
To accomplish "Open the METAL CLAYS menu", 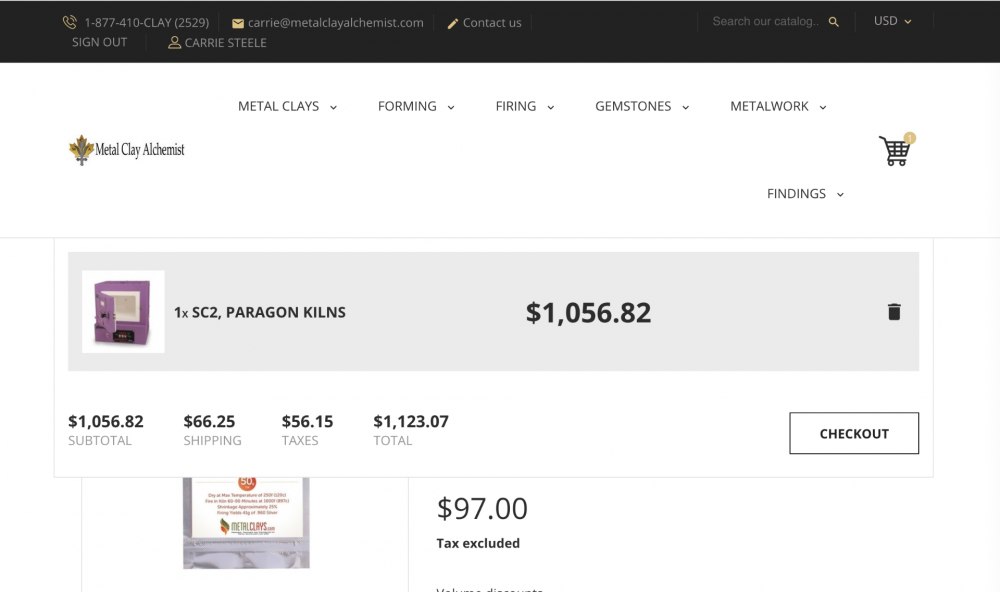I will click(279, 107).
